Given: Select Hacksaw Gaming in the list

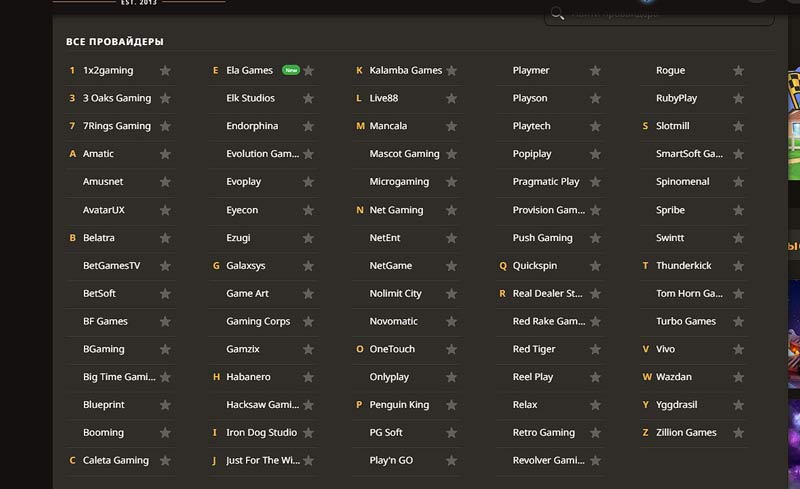Looking at the screenshot, I should point(262,405).
